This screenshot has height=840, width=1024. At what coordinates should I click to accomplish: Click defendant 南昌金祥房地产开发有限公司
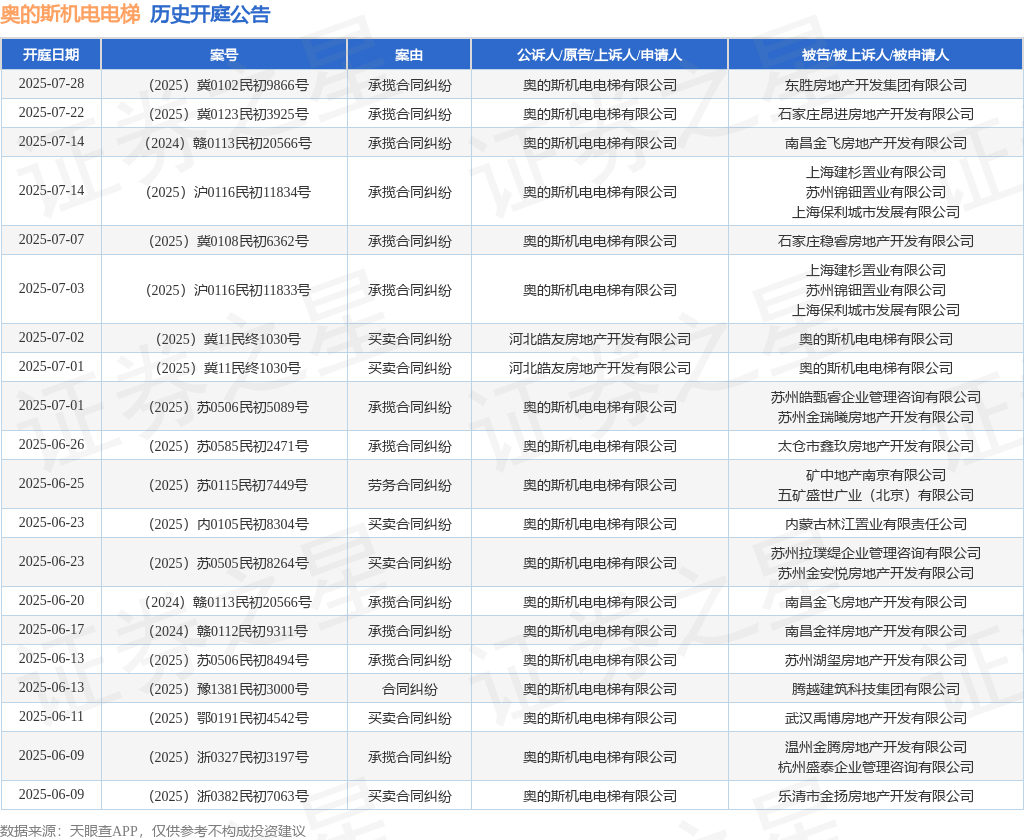tap(875, 631)
